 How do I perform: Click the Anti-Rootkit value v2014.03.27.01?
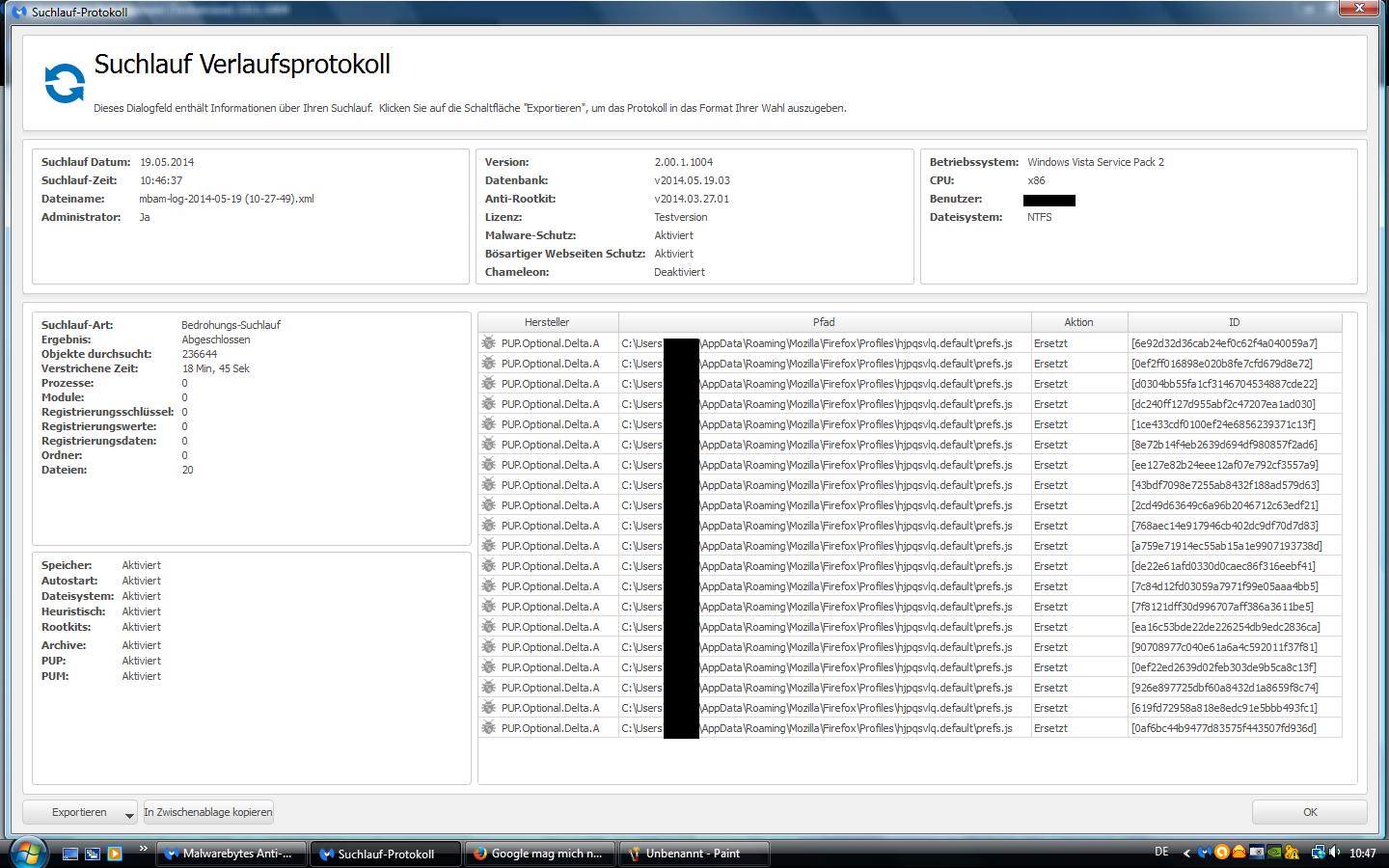tap(692, 199)
